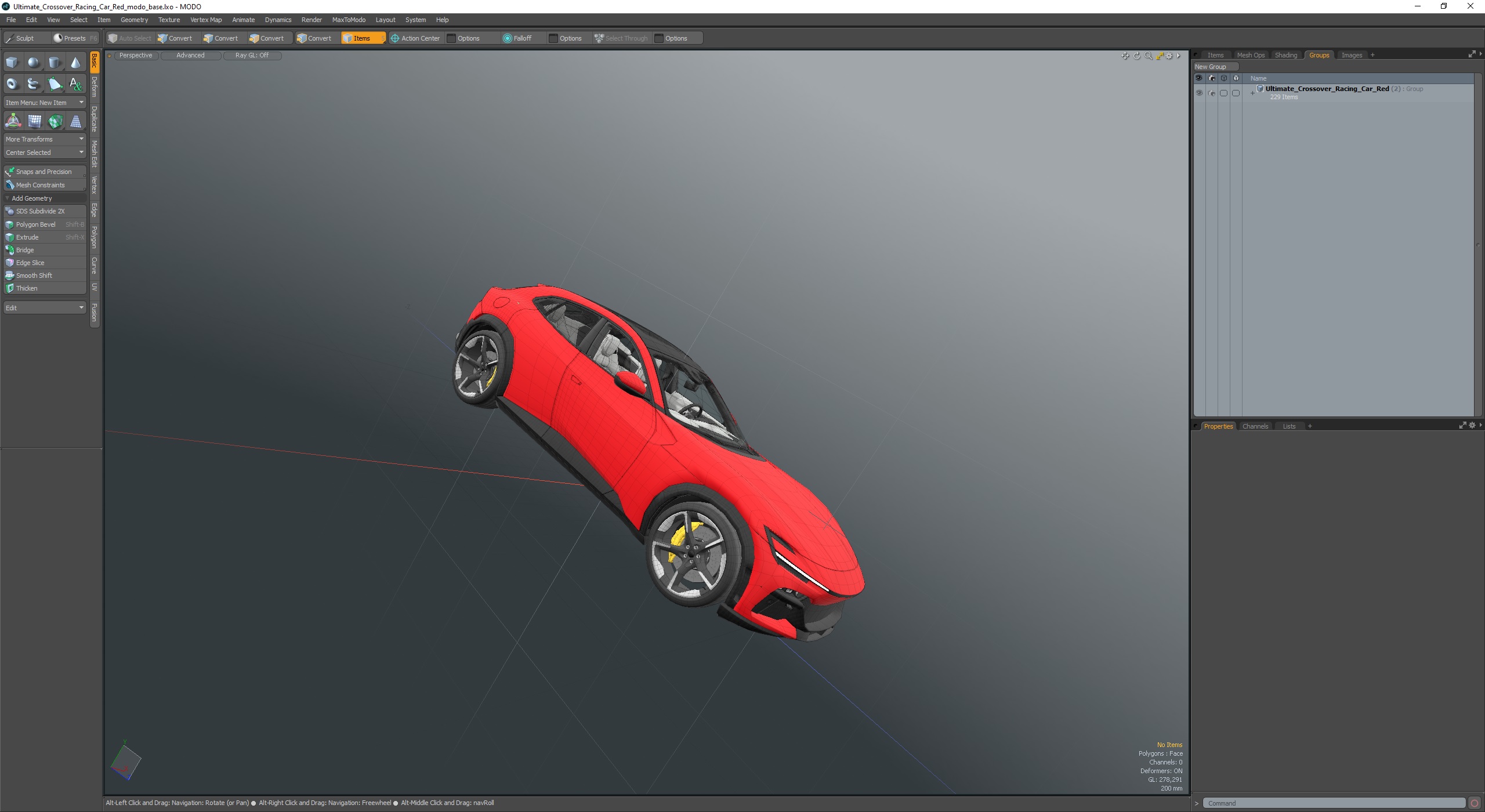1485x812 pixels.
Task: Activate the Taper transform icon
Action: pyautogui.click(x=75, y=121)
